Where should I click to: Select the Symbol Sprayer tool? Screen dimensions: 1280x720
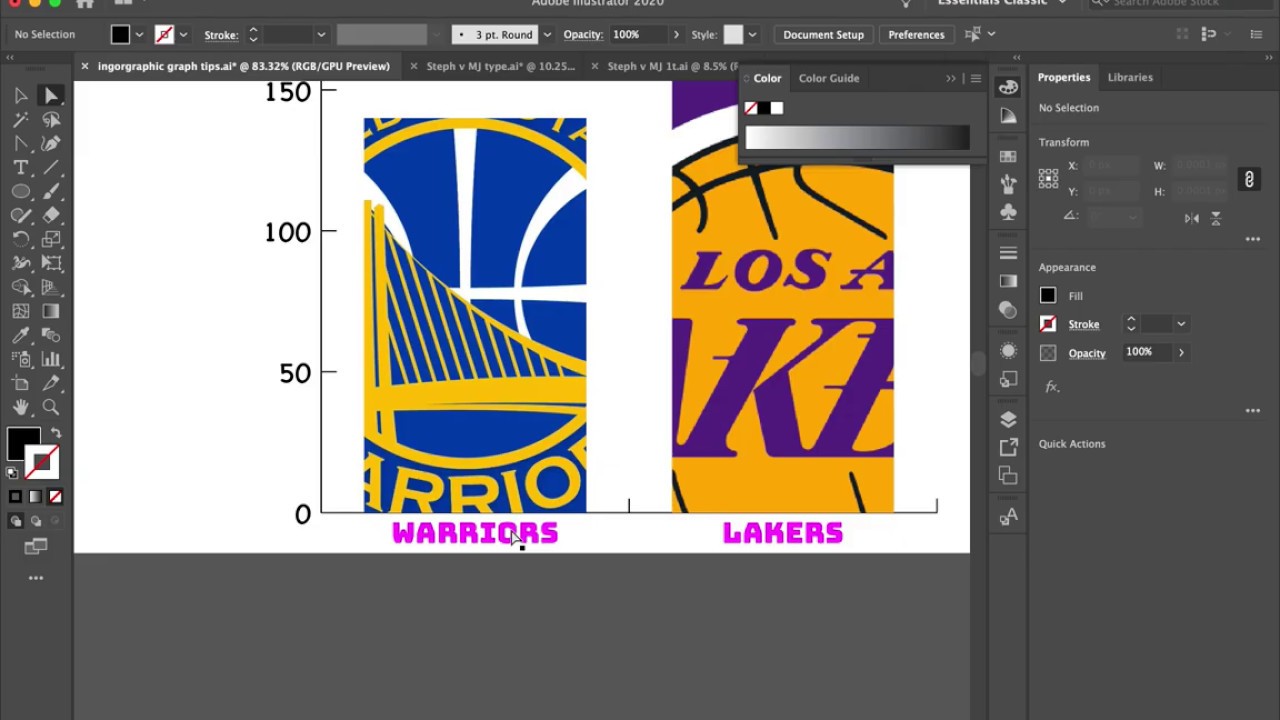21,359
